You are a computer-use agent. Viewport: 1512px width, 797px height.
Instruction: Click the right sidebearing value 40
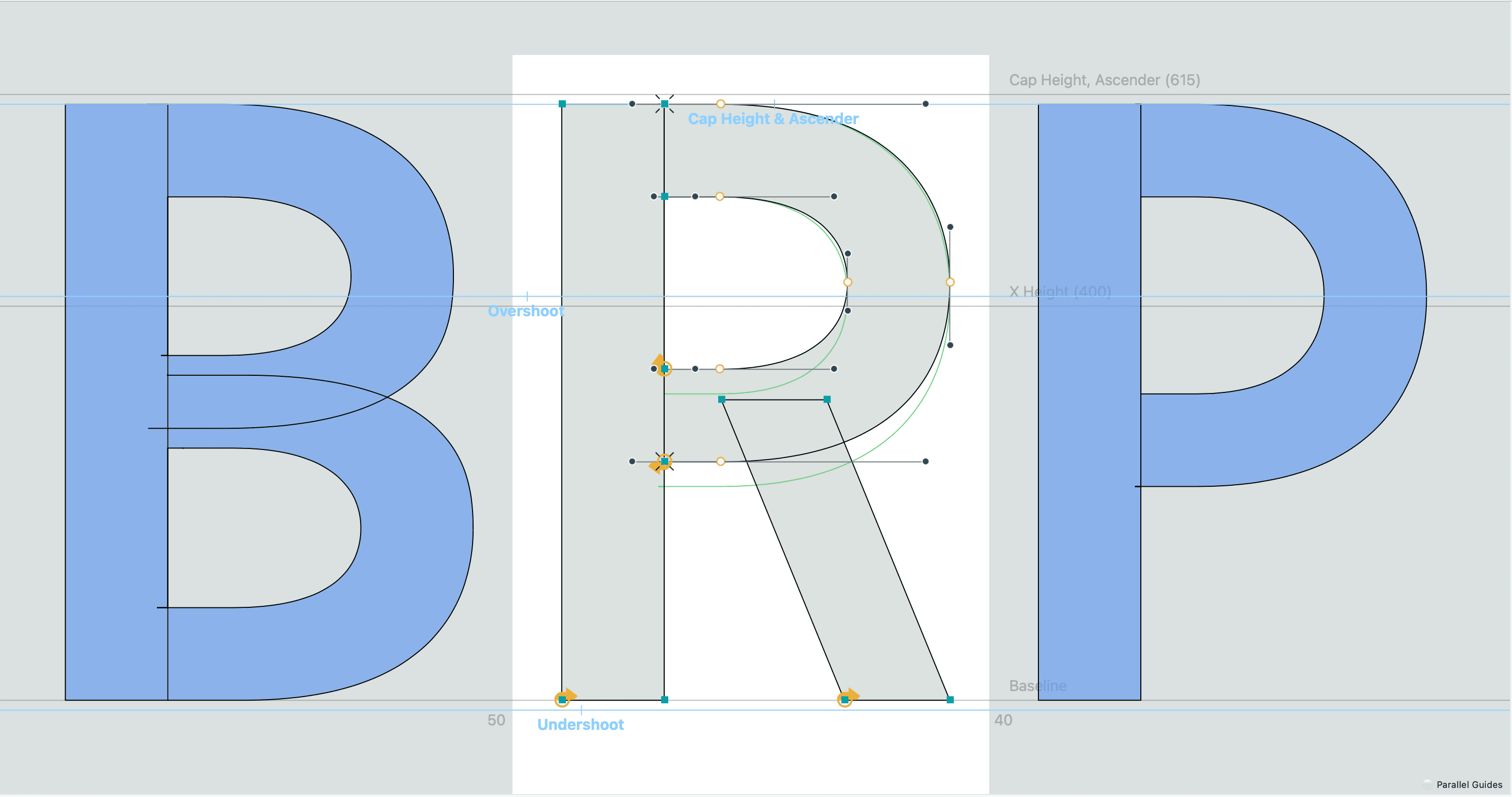point(1003,720)
